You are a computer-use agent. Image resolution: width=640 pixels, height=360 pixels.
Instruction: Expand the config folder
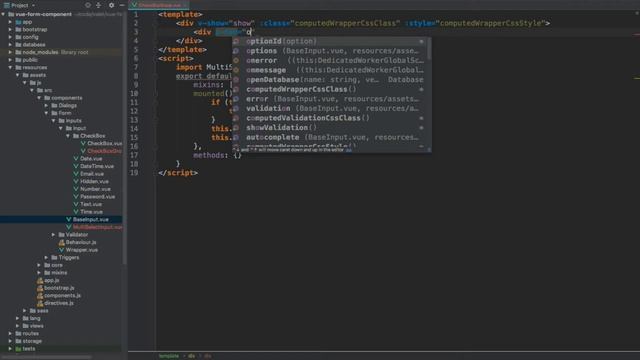pos(11,37)
